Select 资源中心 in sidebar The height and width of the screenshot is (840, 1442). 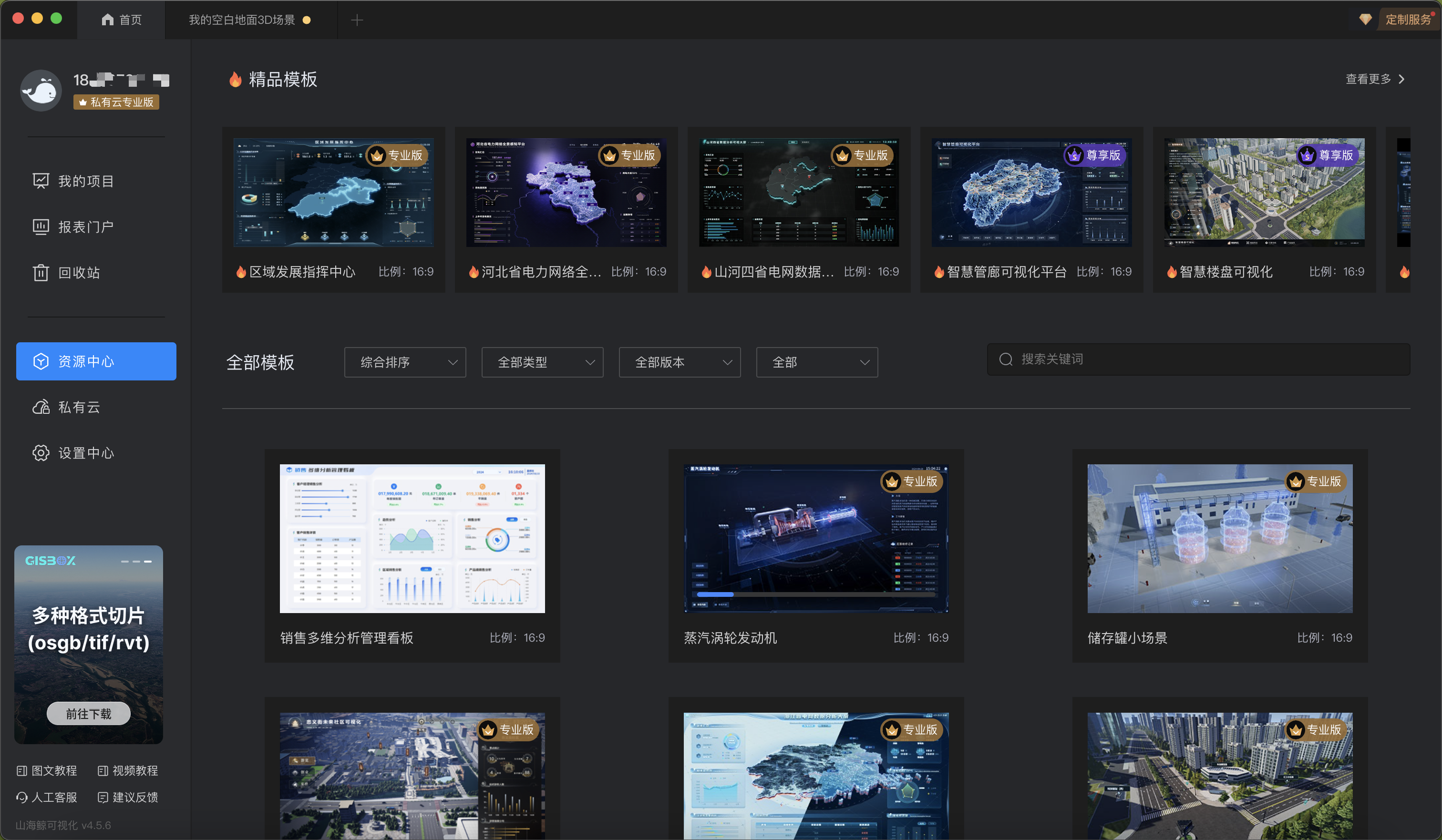click(96, 361)
